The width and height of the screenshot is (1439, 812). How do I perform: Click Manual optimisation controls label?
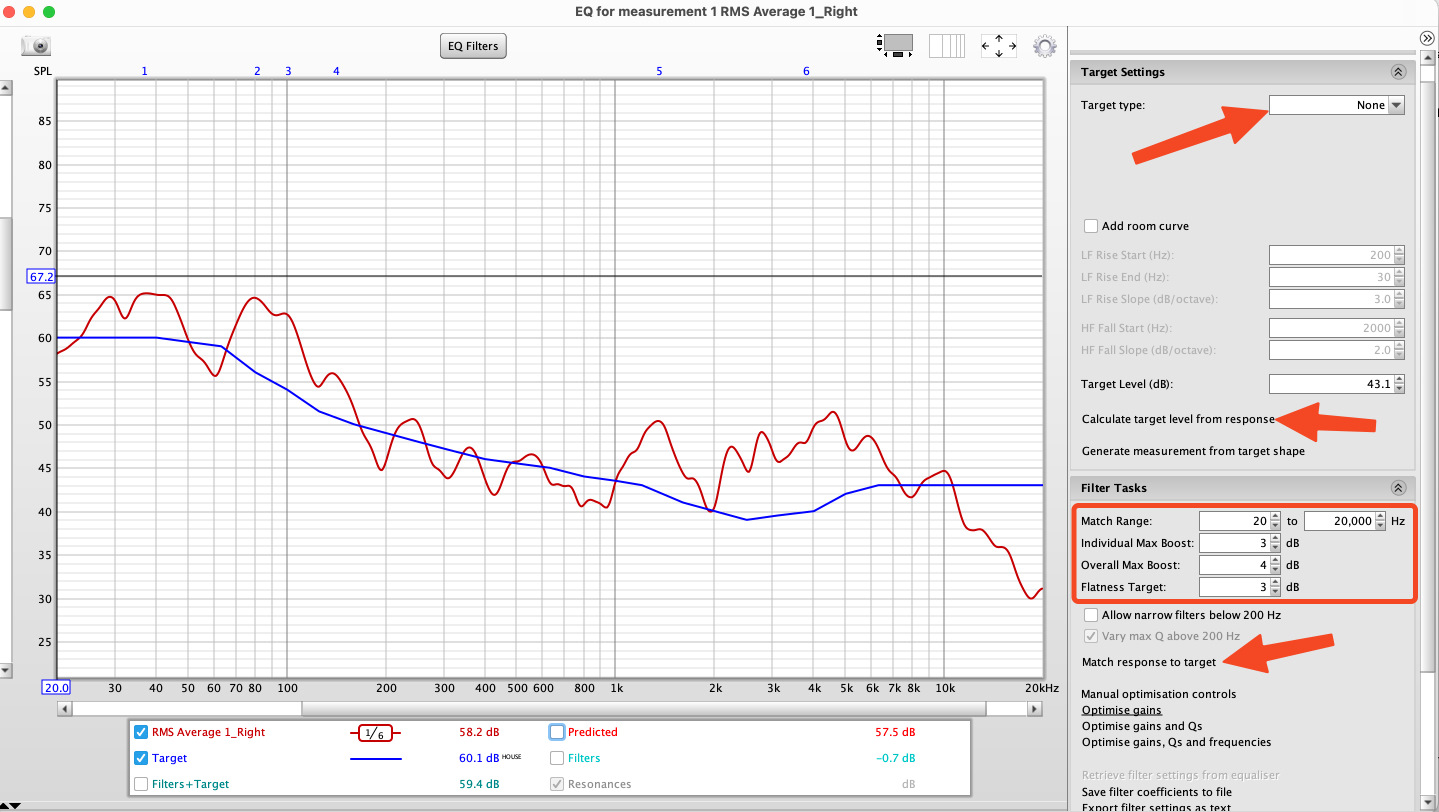(1159, 694)
